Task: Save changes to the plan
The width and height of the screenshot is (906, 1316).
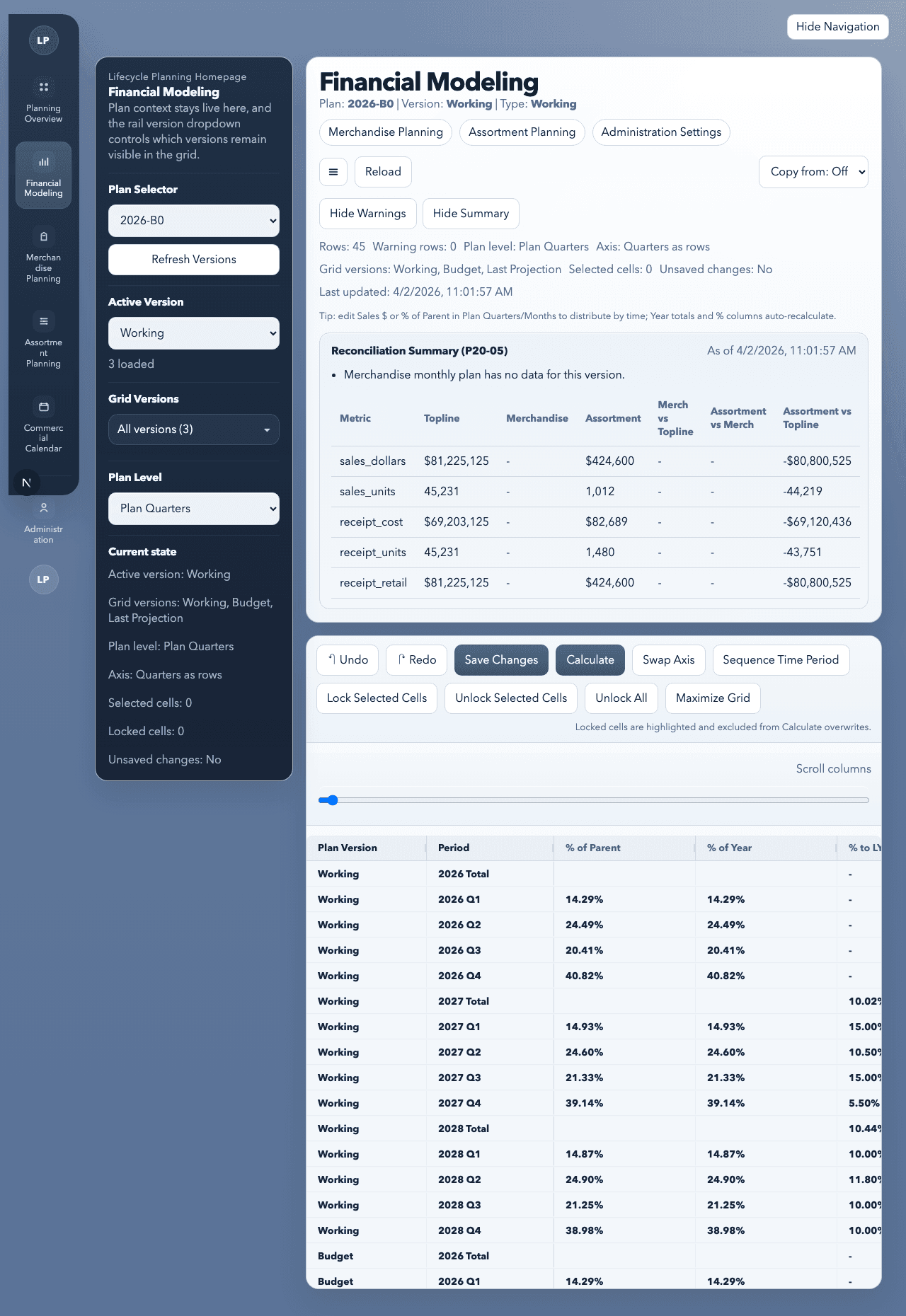Action: 501,659
